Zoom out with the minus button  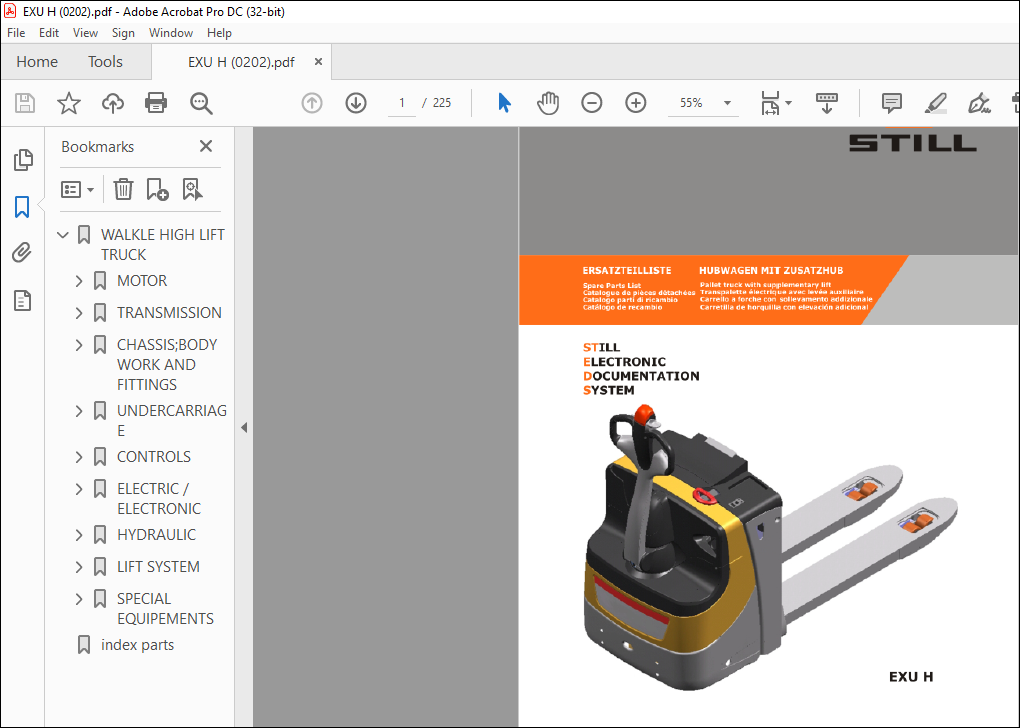point(591,103)
